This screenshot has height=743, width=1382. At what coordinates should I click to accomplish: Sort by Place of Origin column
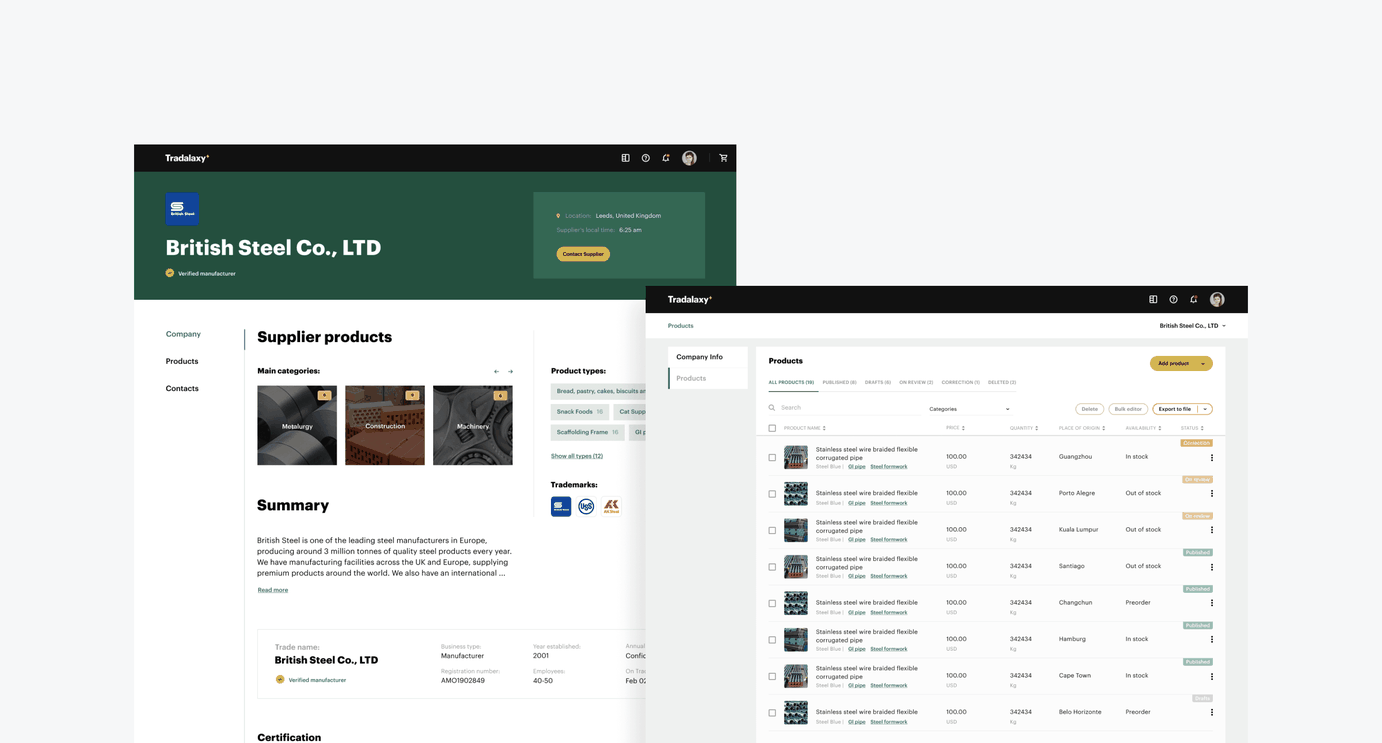click(1082, 428)
